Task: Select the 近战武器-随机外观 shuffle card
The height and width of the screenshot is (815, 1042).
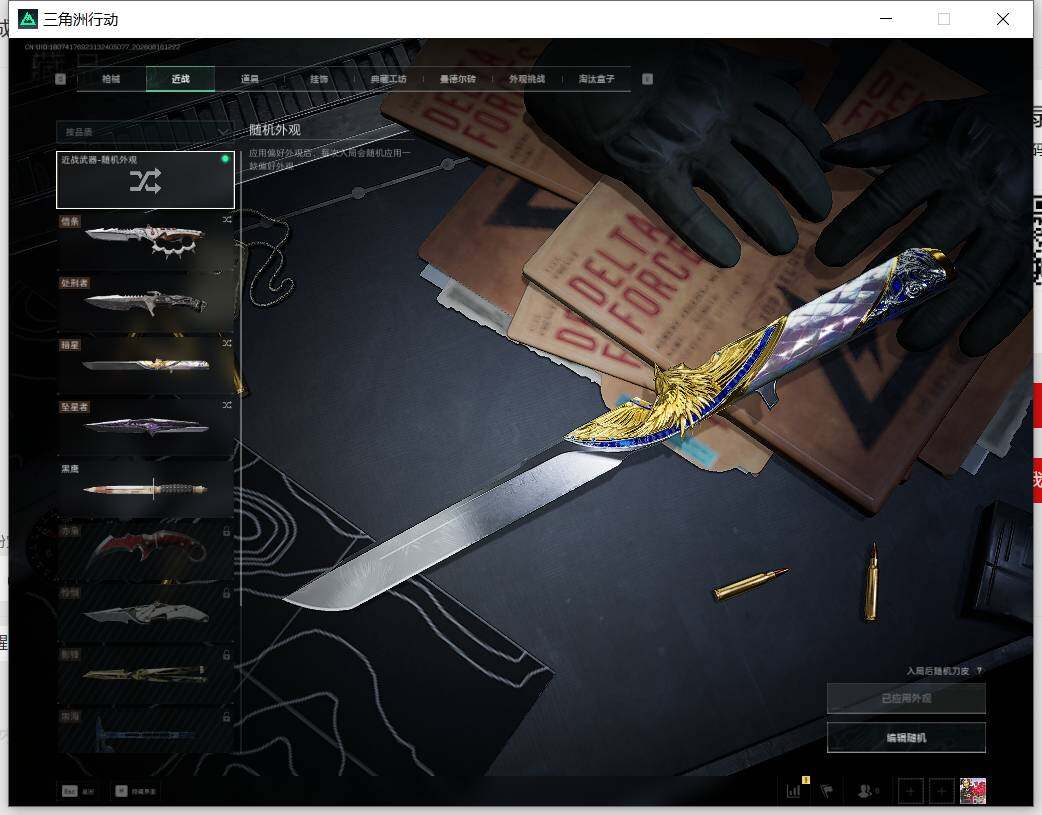Action: [146, 180]
